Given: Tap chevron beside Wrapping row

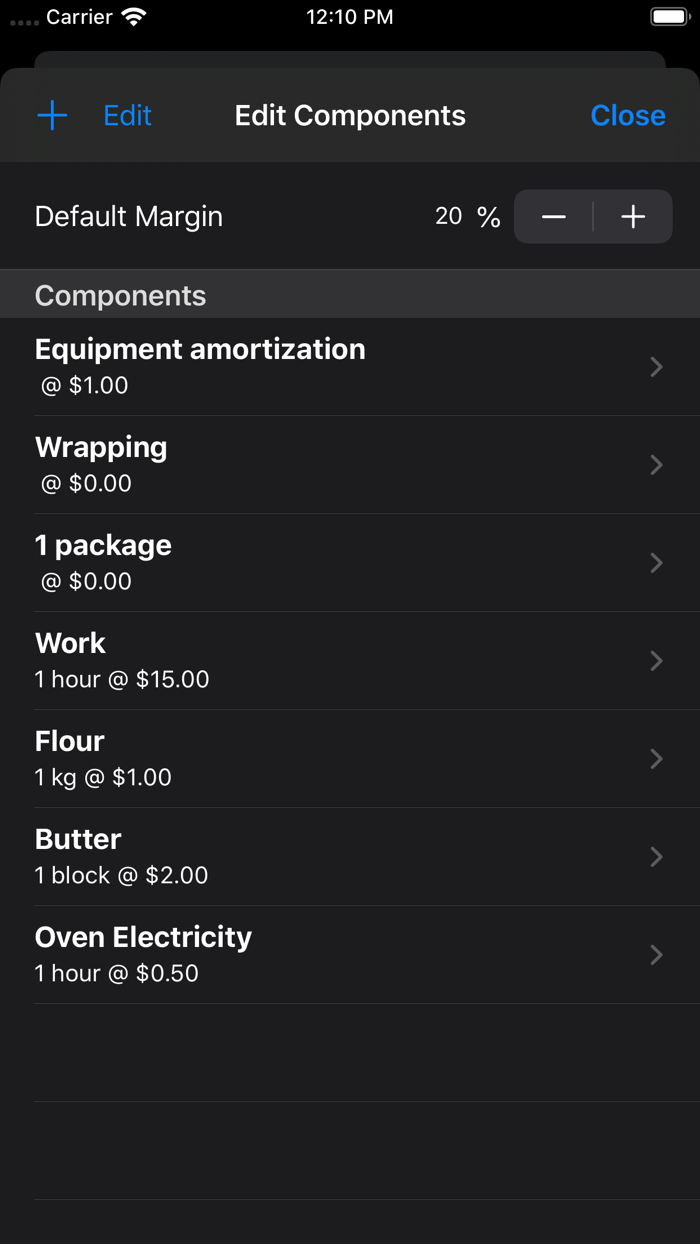Looking at the screenshot, I should click(x=656, y=465).
